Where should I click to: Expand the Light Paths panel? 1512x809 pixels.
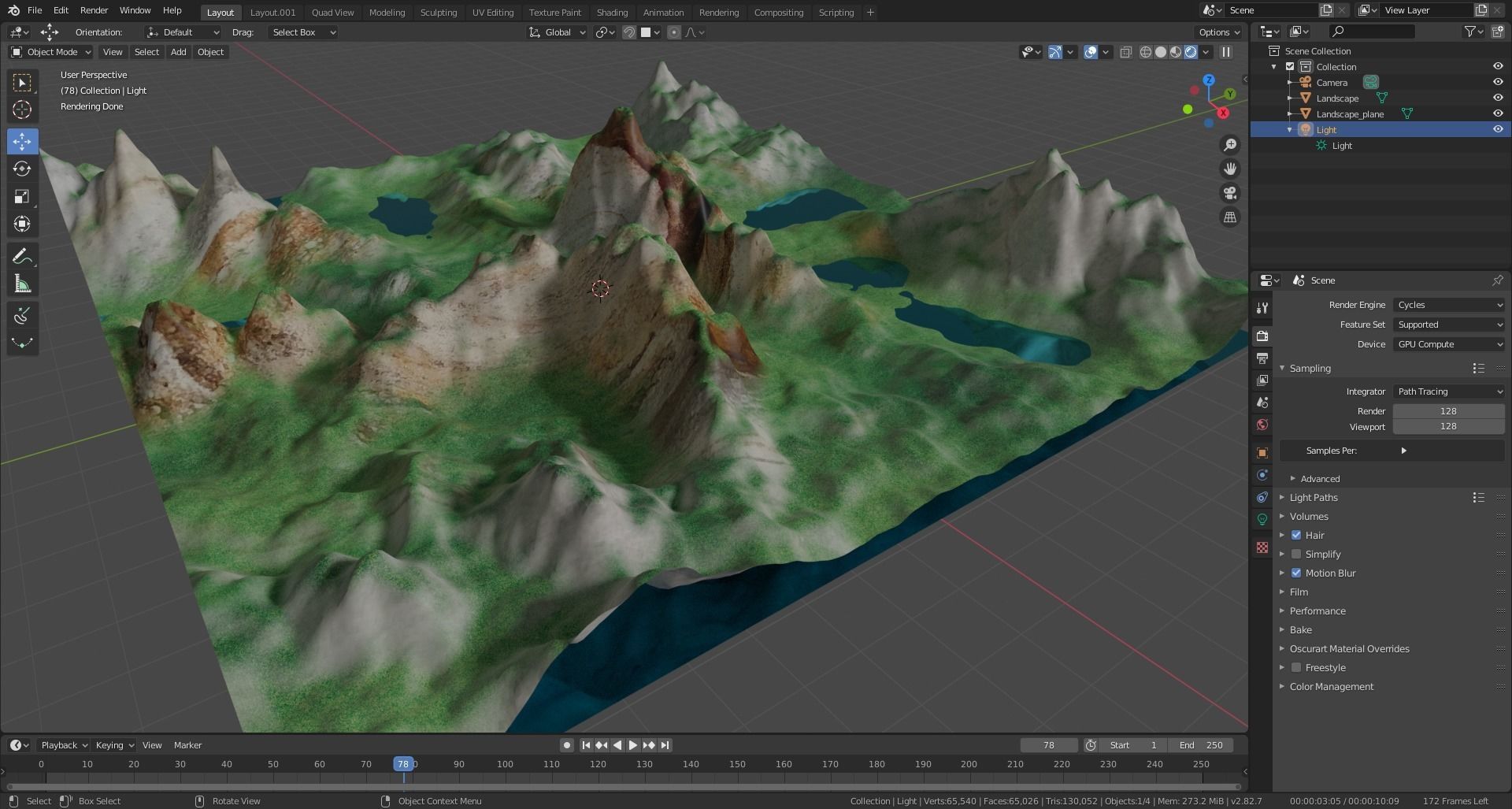[1313, 498]
